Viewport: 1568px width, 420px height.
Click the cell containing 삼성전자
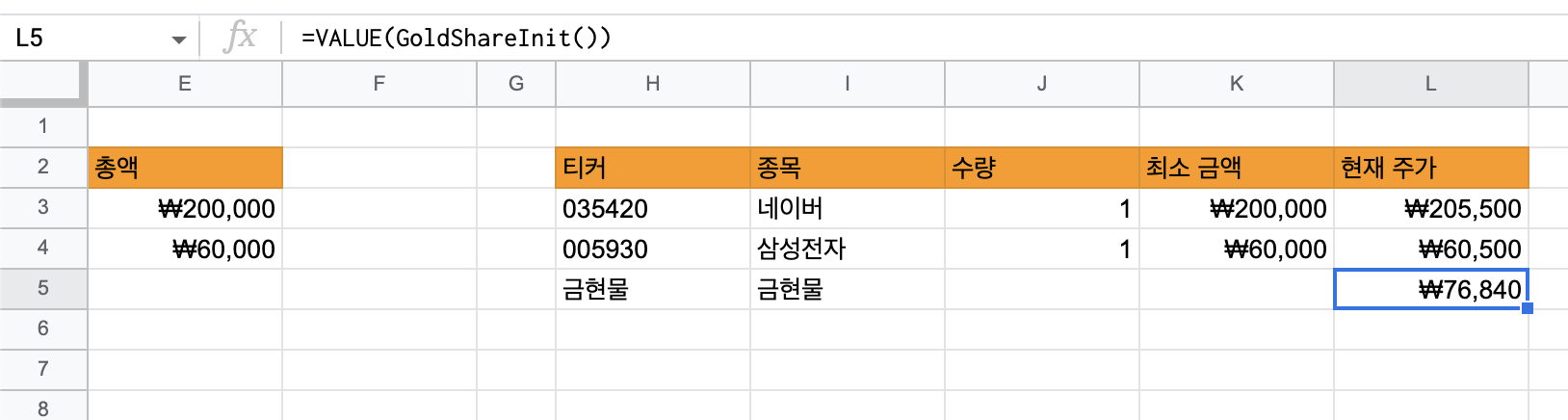[847, 249]
